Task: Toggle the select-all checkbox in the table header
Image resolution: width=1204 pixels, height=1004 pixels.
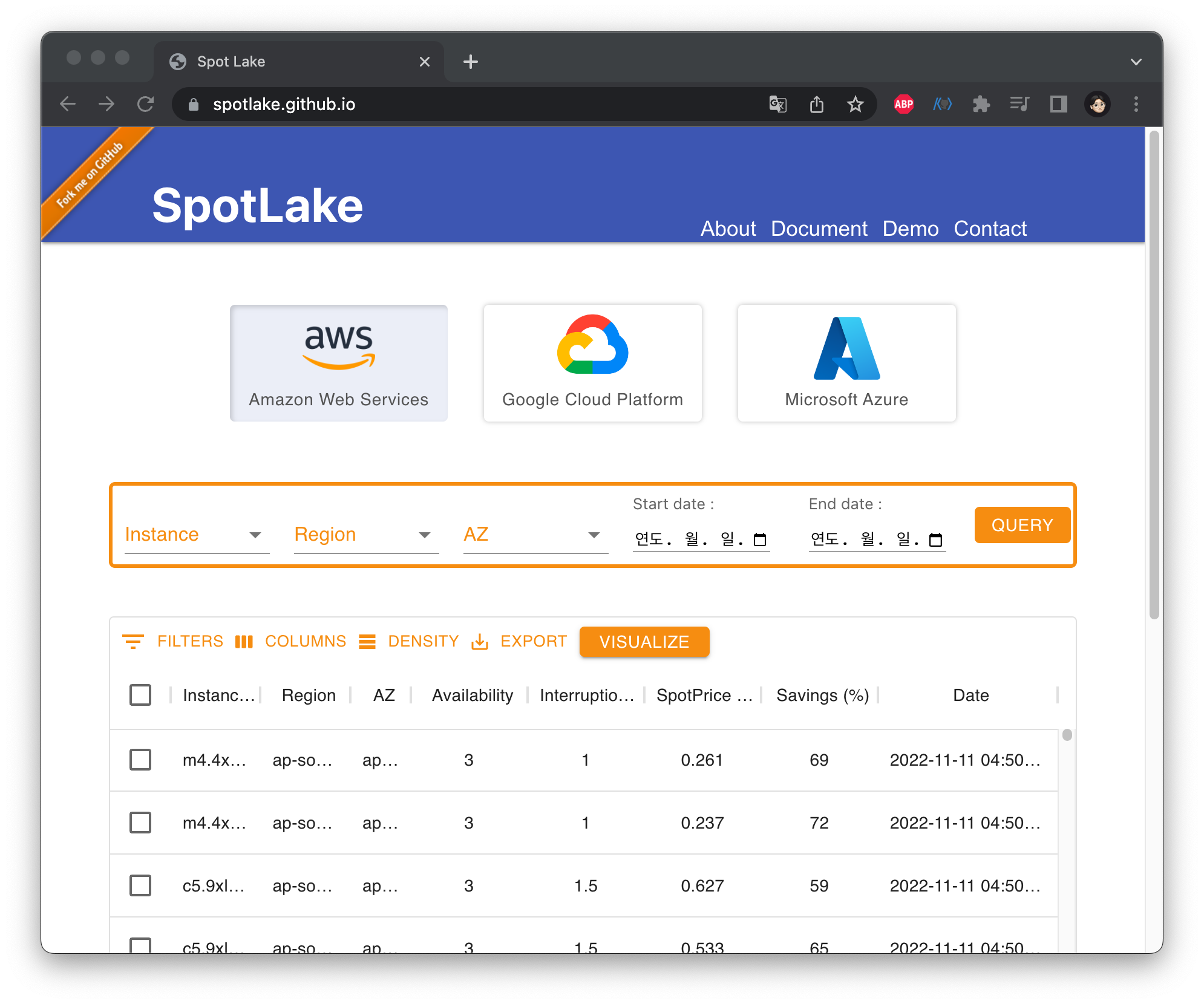Action: tap(140, 695)
